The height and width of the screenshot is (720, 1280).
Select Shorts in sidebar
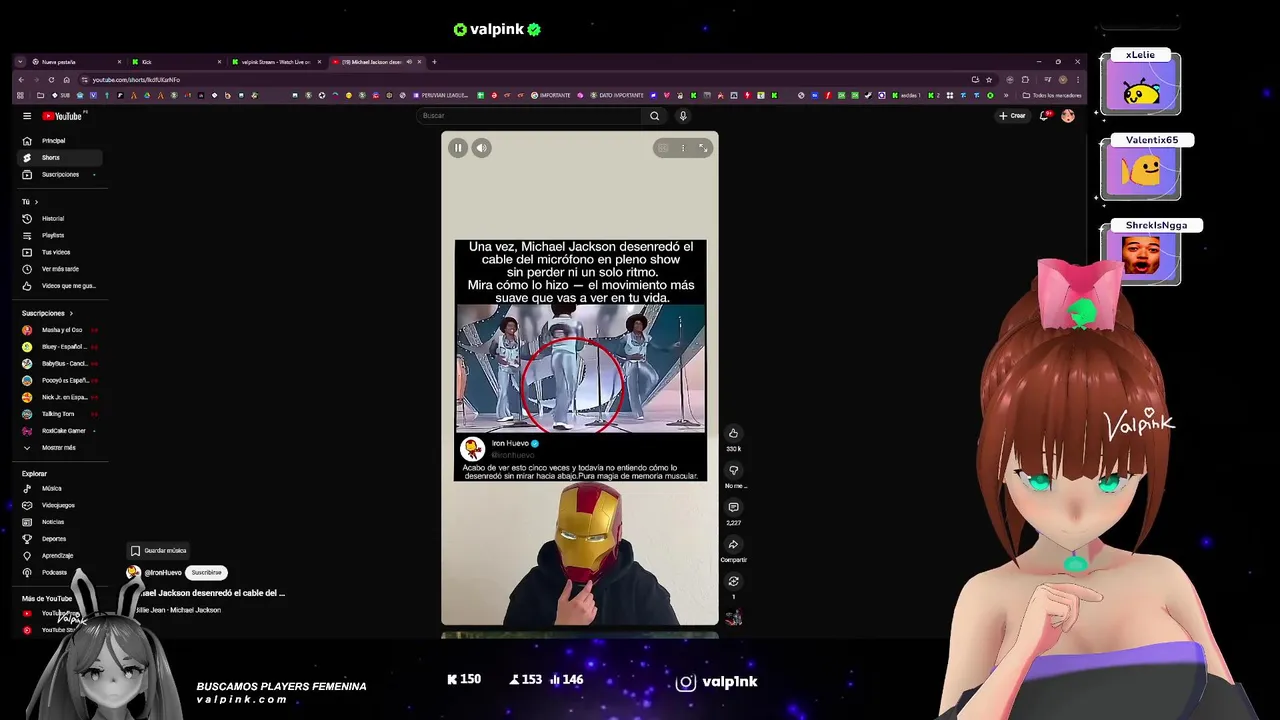[61, 158]
